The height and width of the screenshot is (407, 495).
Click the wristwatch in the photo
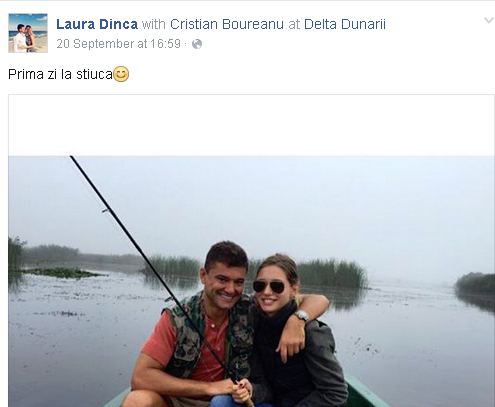click(302, 316)
